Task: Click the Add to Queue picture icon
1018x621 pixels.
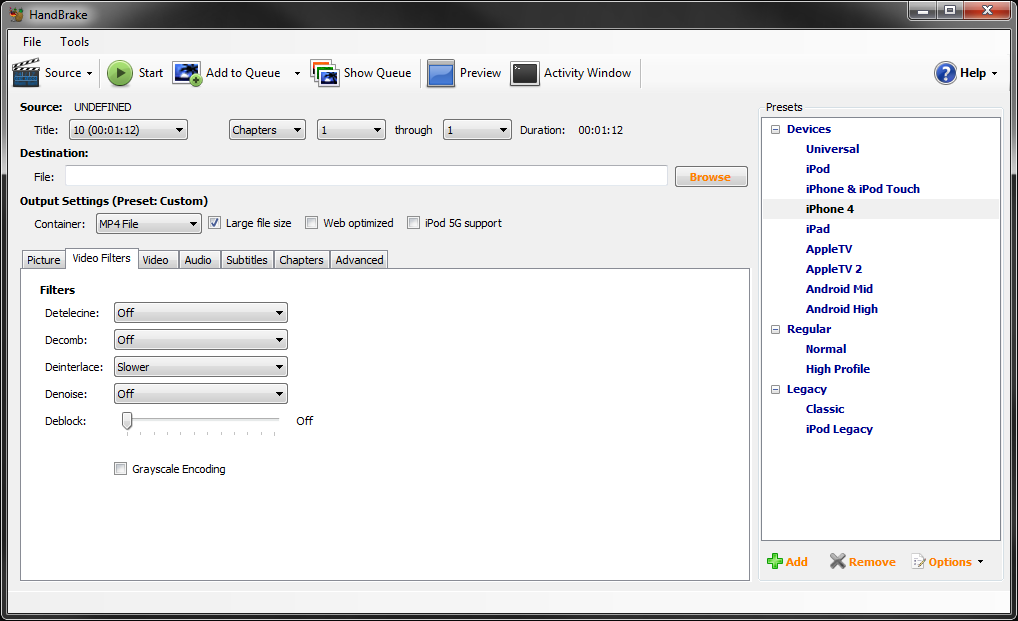Action: coord(187,73)
